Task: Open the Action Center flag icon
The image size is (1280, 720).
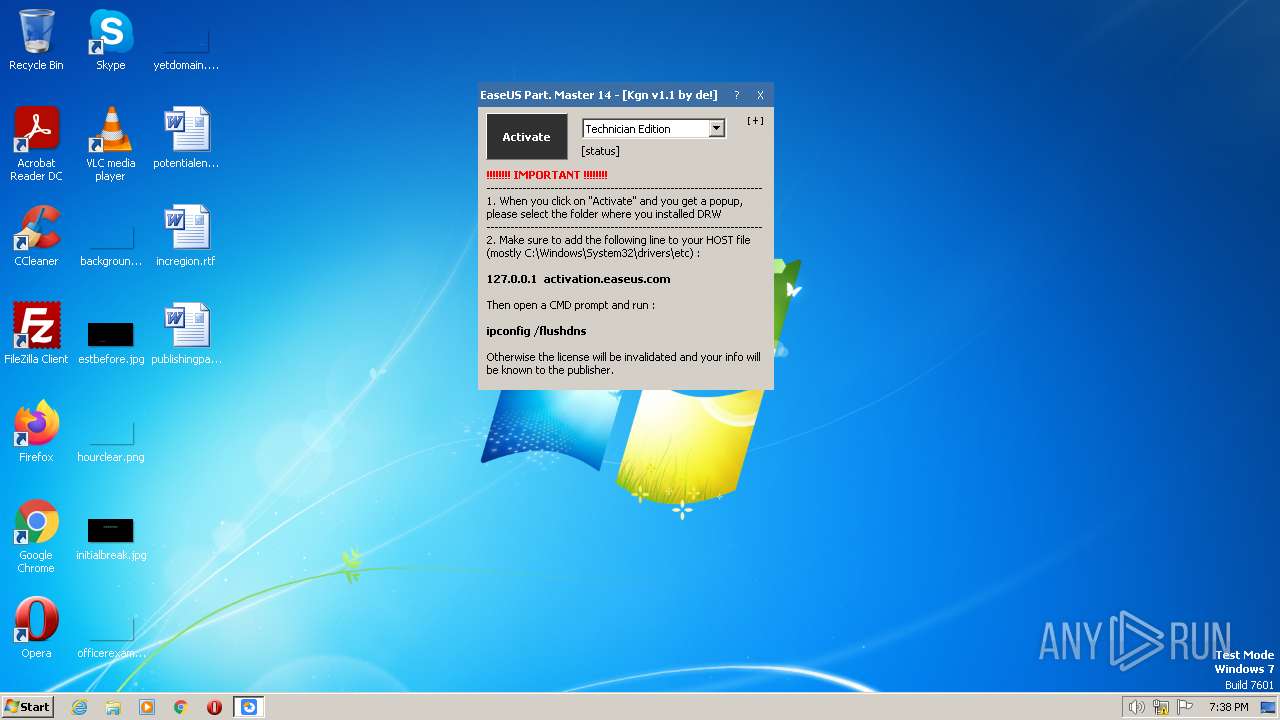Action: coord(1185,707)
